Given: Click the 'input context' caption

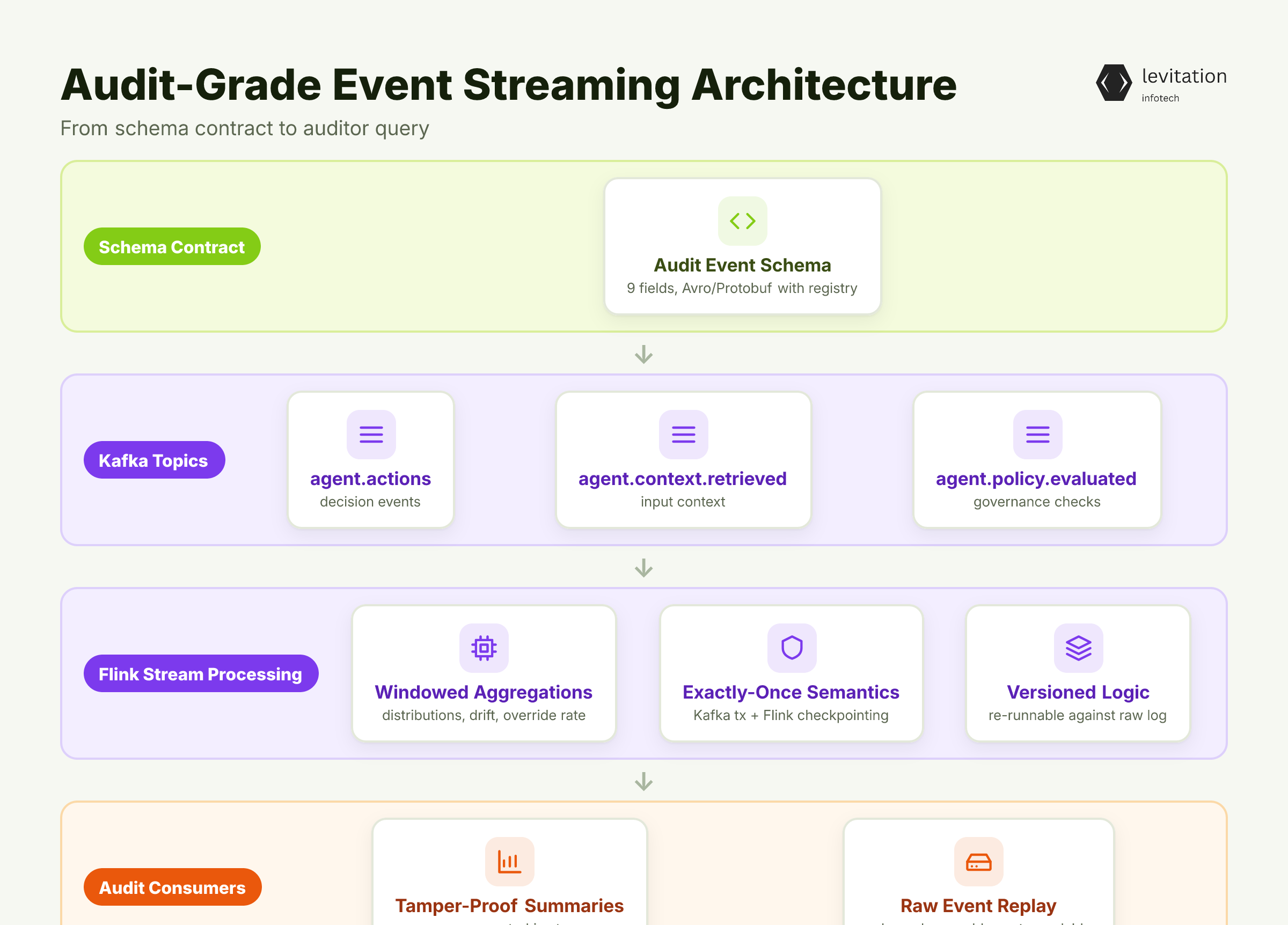Looking at the screenshot, I should [683, 502].
